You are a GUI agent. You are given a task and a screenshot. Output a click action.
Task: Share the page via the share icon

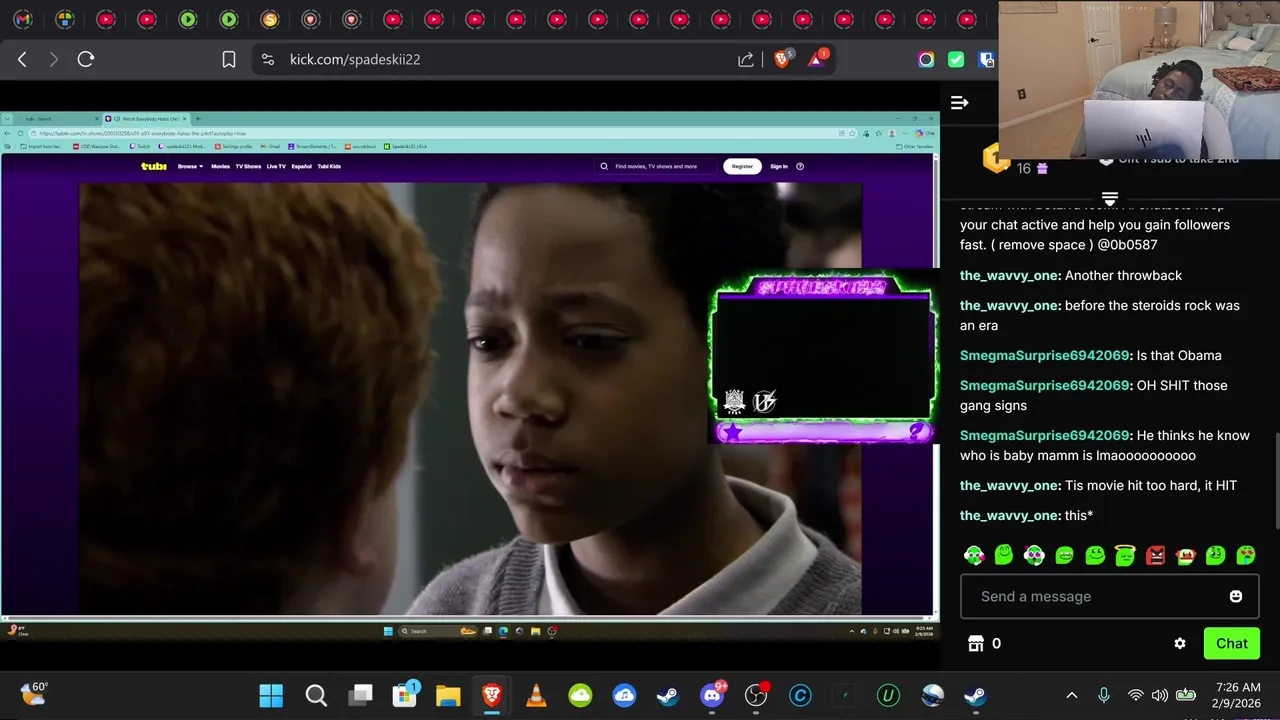pos(746,59)
